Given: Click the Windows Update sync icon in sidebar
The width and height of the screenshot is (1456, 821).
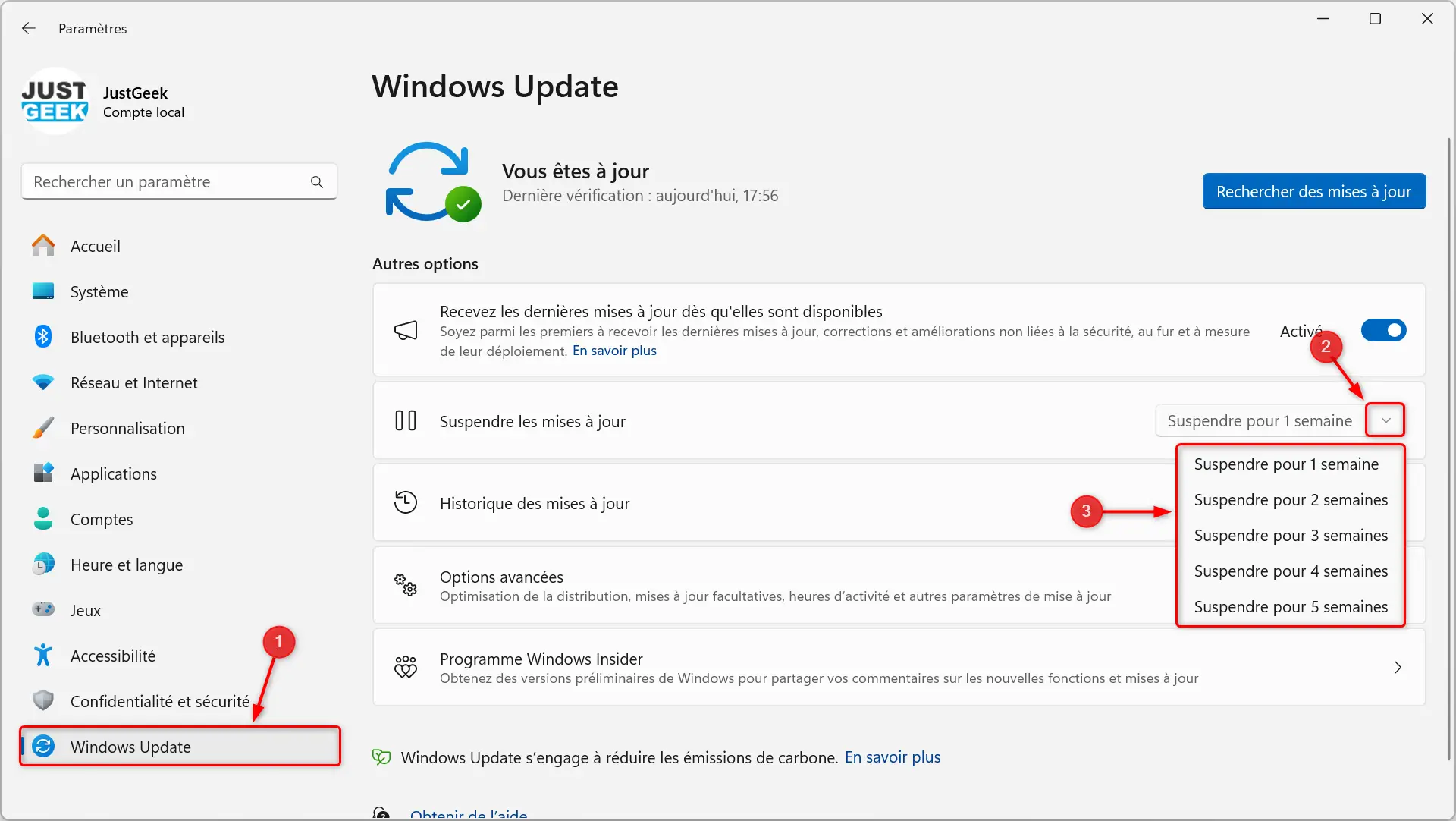Looking at the screenshot, I should [x=43, y=747].
